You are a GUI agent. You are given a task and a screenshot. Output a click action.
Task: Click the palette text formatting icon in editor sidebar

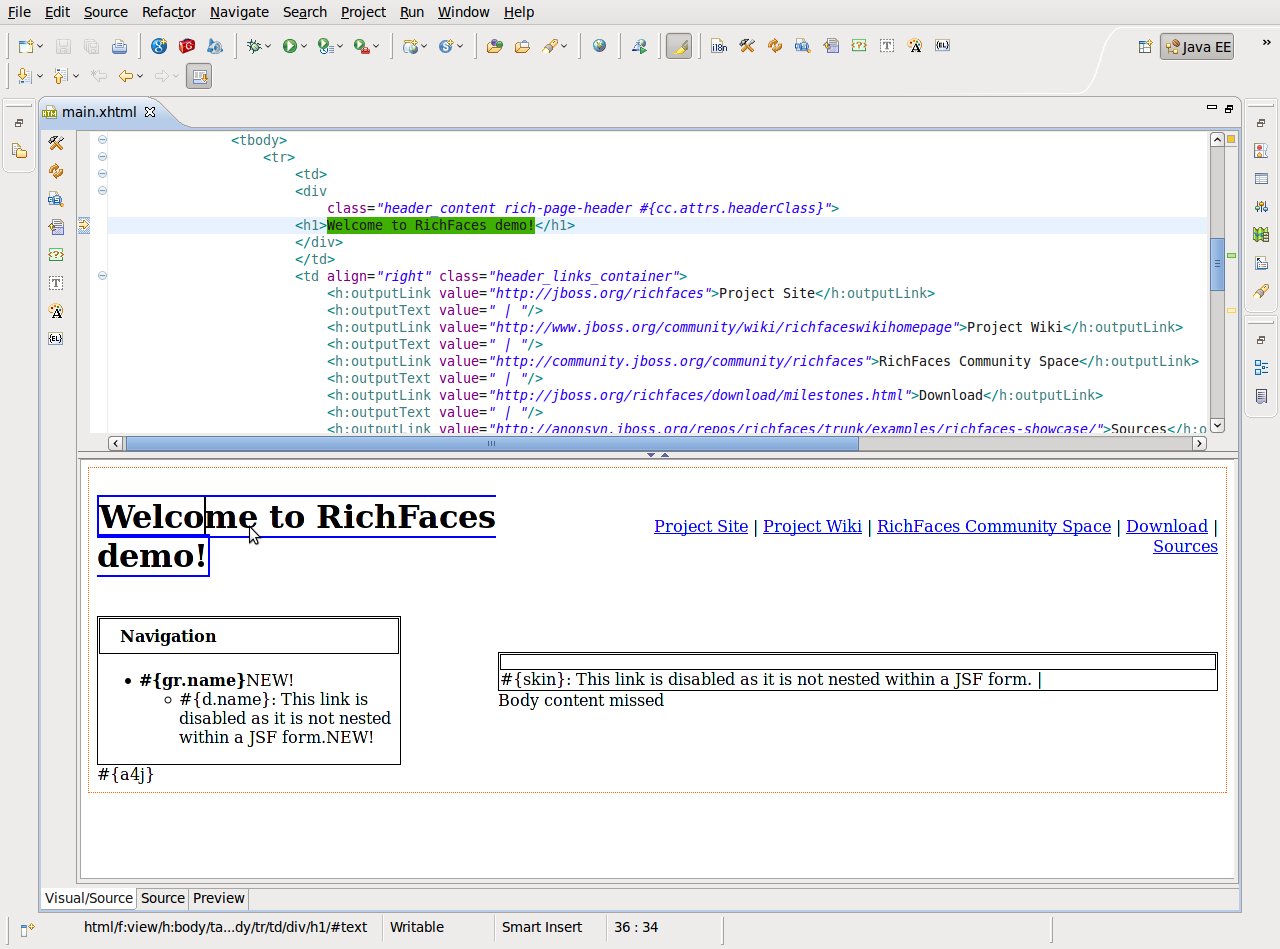pos(56,311)
